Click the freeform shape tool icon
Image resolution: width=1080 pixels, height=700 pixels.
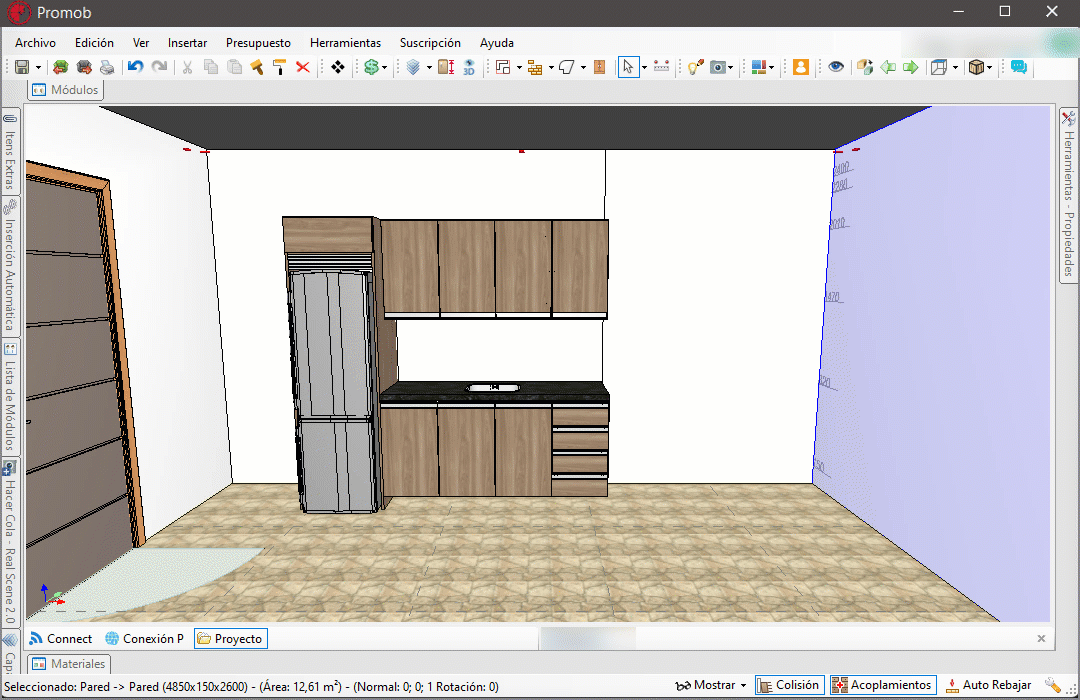click(567, 67)
